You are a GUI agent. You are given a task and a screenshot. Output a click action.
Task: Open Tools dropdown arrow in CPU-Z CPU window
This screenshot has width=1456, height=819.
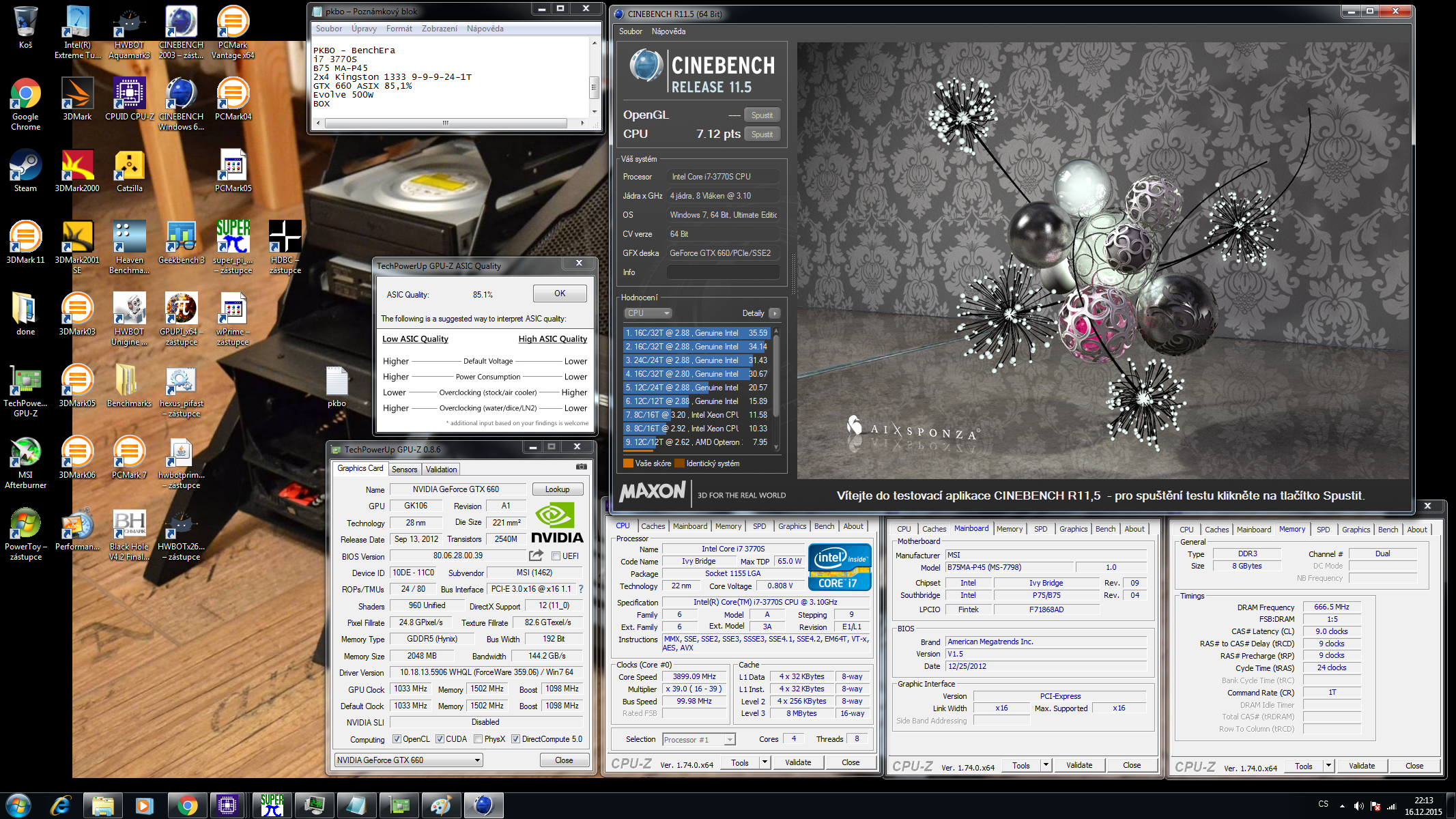pos(765,762)
